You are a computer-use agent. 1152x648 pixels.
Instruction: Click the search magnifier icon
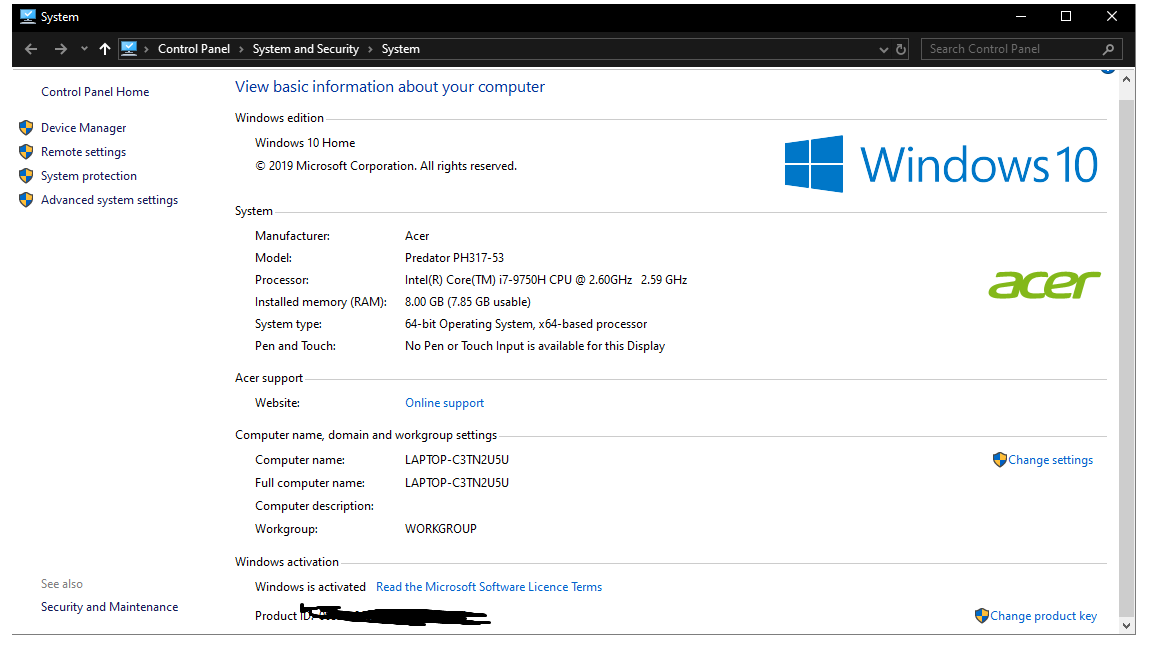tap(1109, 49)
